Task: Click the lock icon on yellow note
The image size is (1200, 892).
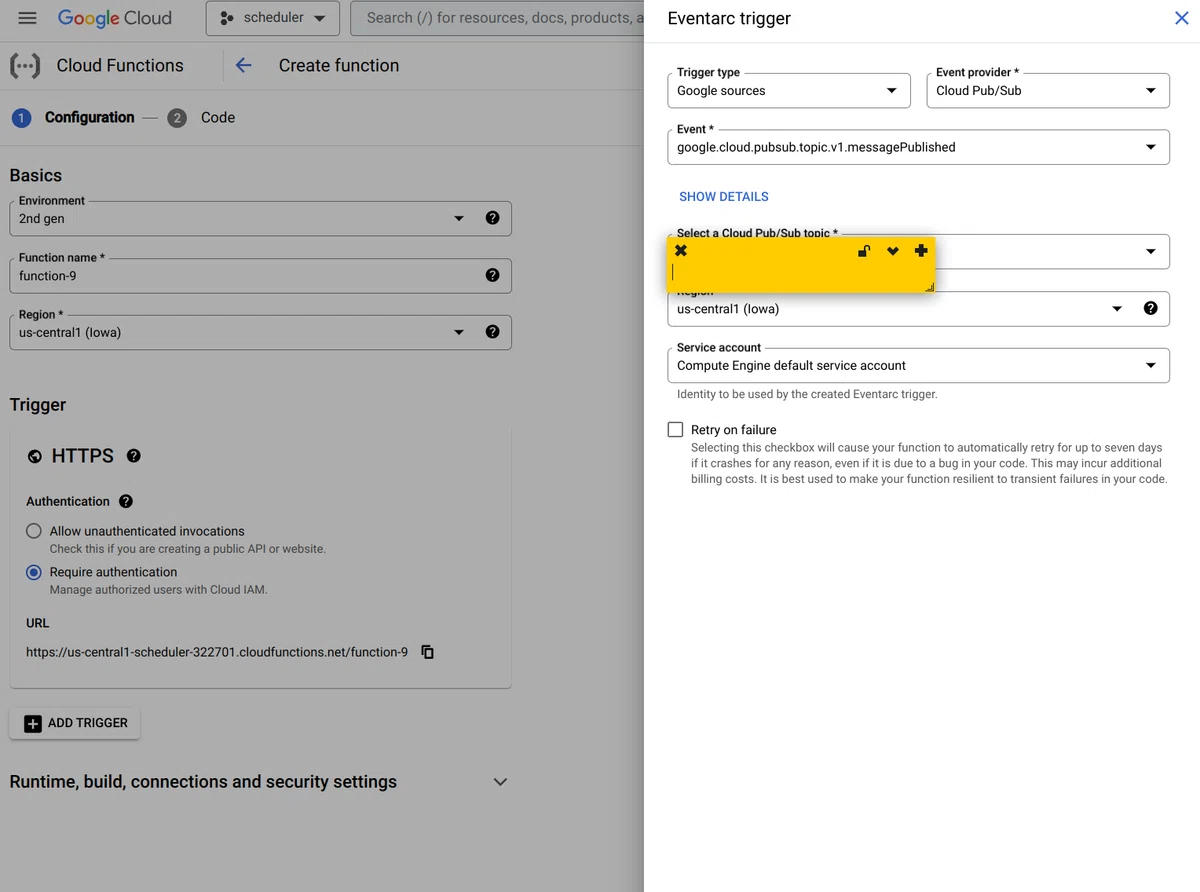Action: 864,251
